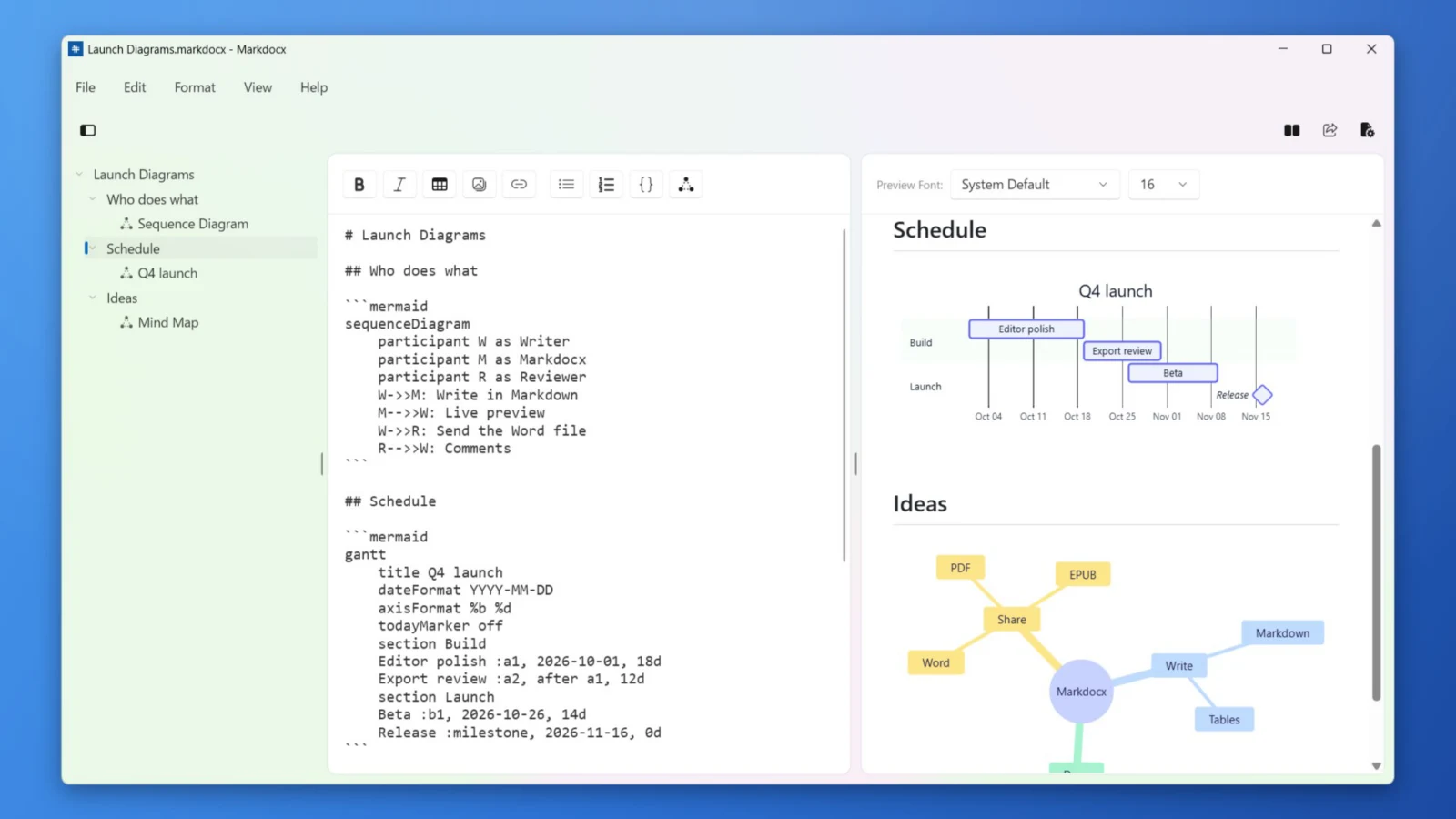Insert an image from the toolbar
Screen dimensions: 1456x819
click(479, 185)
